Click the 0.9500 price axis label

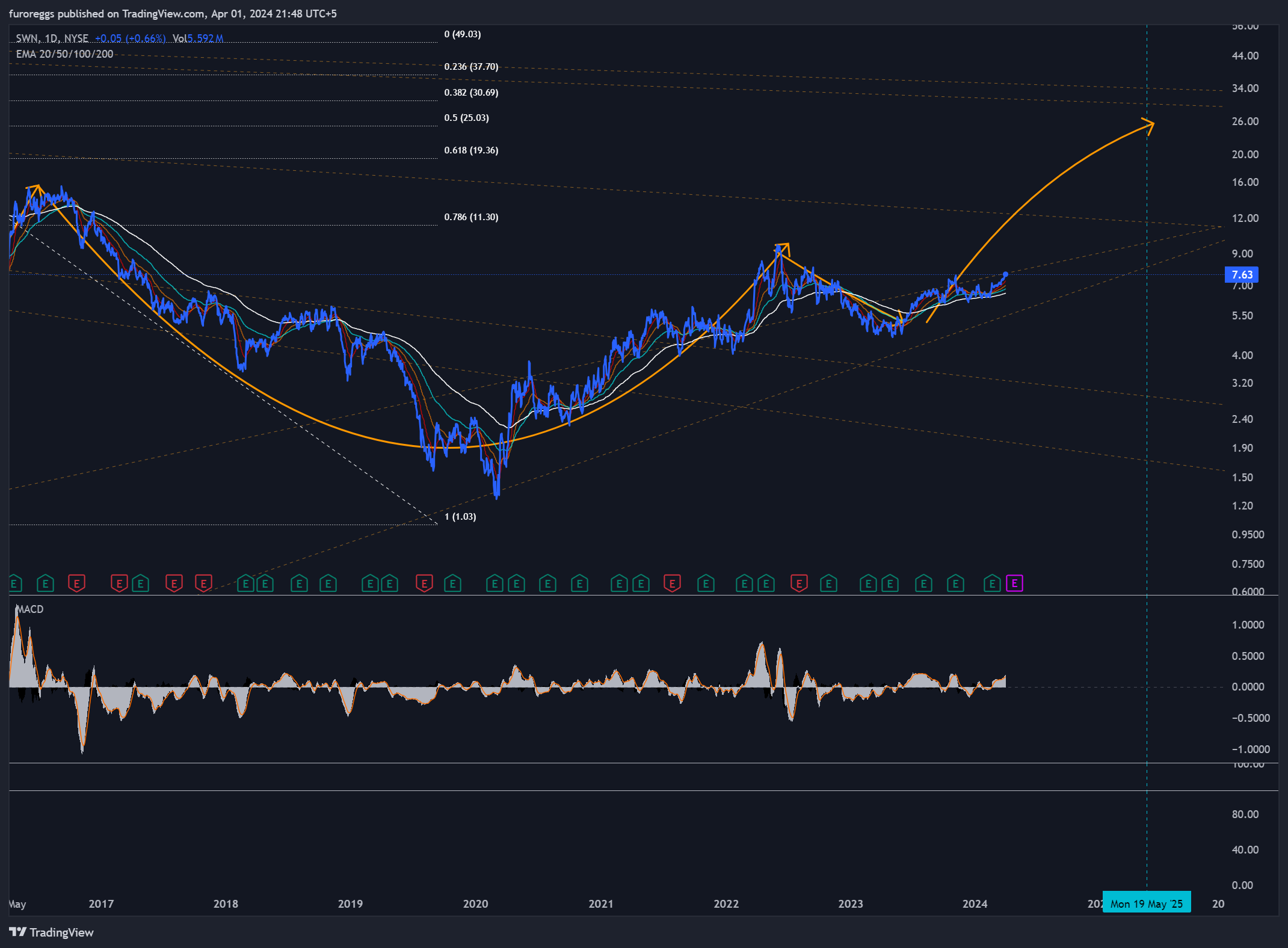1248,535
